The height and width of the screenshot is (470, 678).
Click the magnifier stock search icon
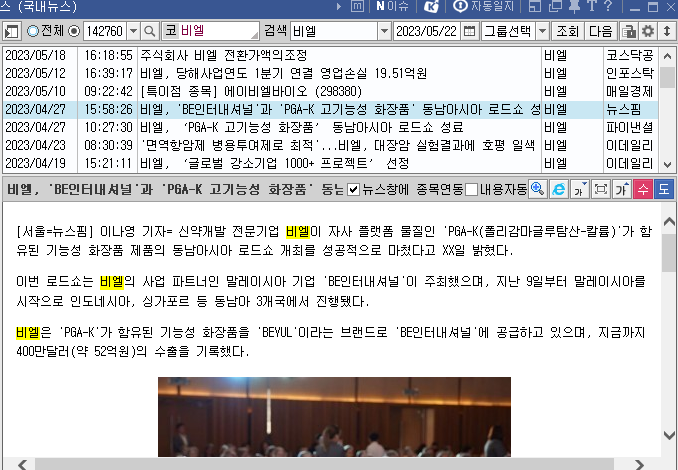pyautogui.click(x=150, y=31)
